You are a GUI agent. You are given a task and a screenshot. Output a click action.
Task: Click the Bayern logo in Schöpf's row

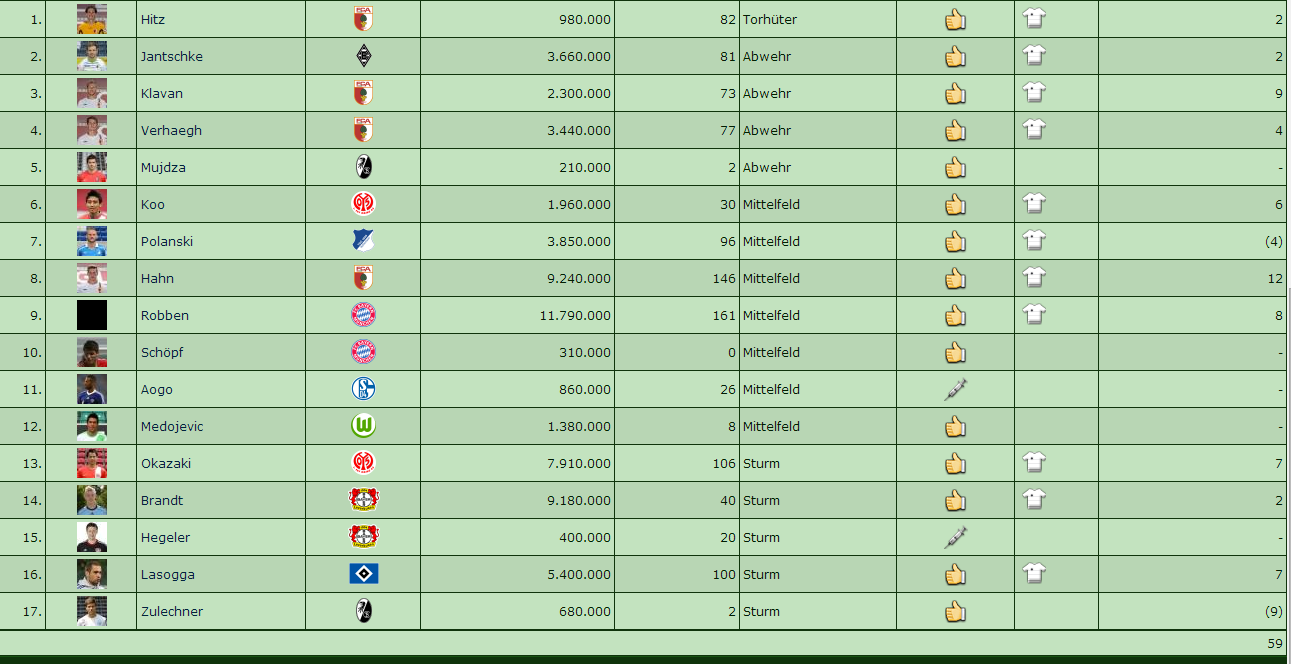(x=363, y=352)
